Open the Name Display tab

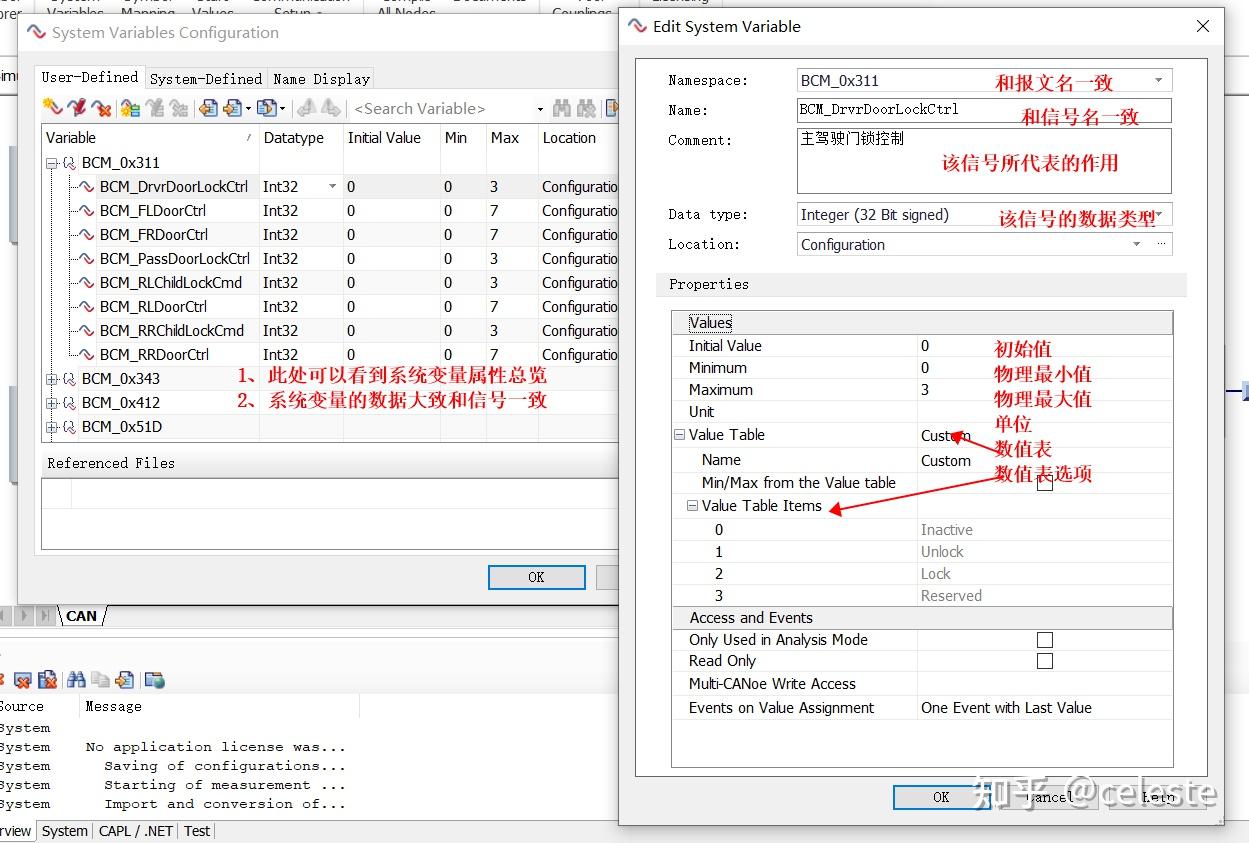tap(322, 79)
